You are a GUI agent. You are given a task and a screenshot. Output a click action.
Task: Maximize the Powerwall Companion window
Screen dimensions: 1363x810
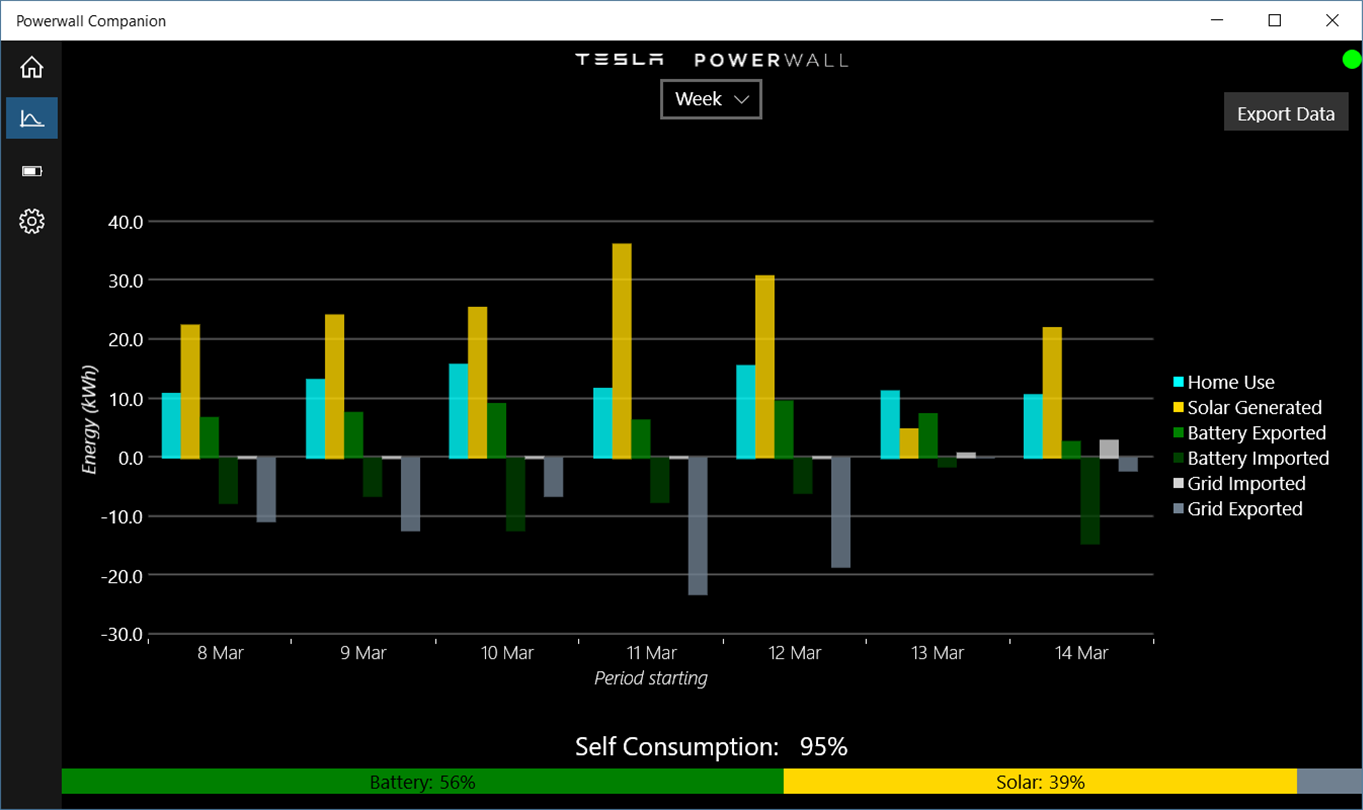(x=1275, y=20)
